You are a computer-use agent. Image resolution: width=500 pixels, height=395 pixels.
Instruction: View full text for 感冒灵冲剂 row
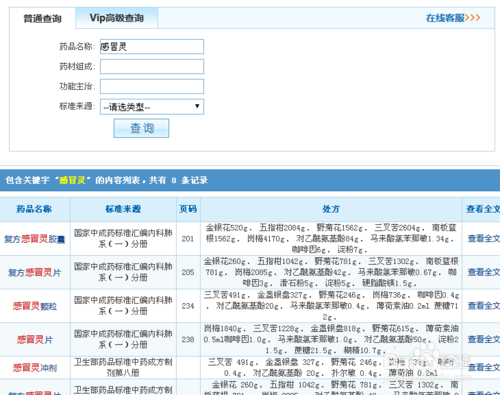(483, 367)
